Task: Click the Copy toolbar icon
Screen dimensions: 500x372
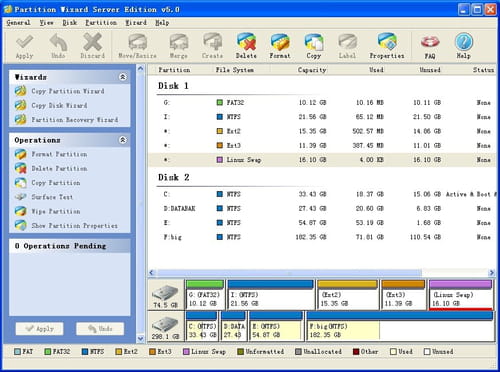Action: pyautogui.click(x=314, y=46)
